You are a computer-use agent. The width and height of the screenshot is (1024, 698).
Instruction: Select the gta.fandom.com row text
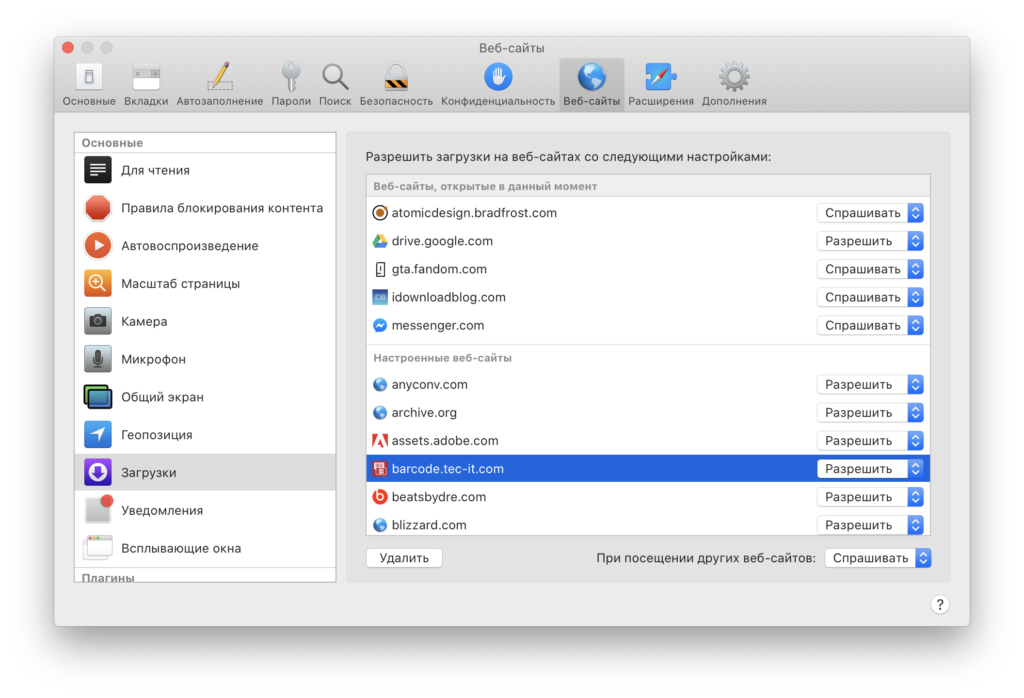coord(439,269)
